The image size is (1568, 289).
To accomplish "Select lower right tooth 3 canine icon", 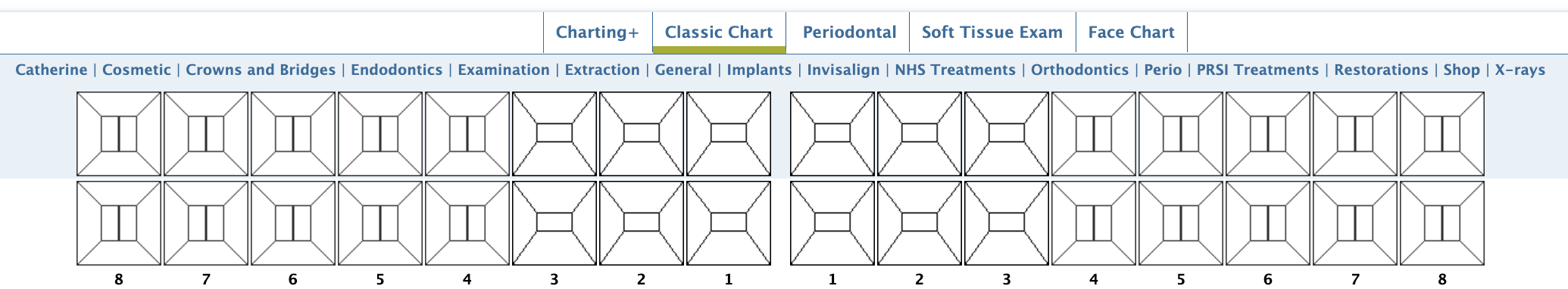I will [554, 223].
